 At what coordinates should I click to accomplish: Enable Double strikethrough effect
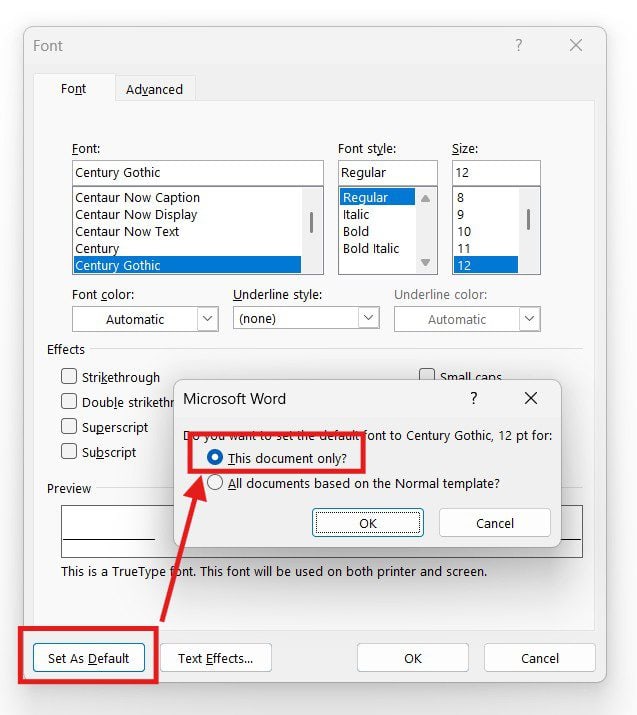pyautogui.click(x=69, y=402)
